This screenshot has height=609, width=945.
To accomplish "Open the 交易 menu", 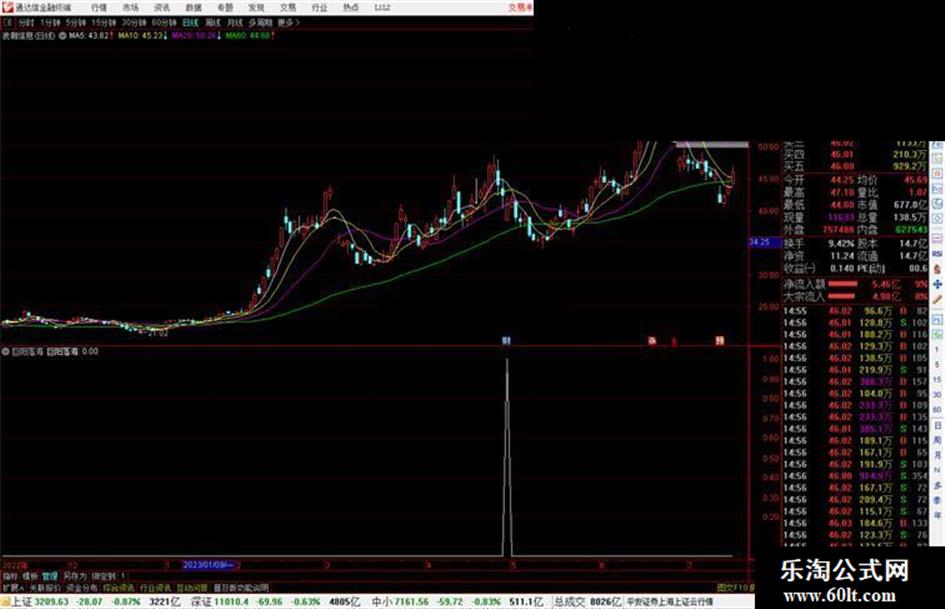I will (287, 8).
